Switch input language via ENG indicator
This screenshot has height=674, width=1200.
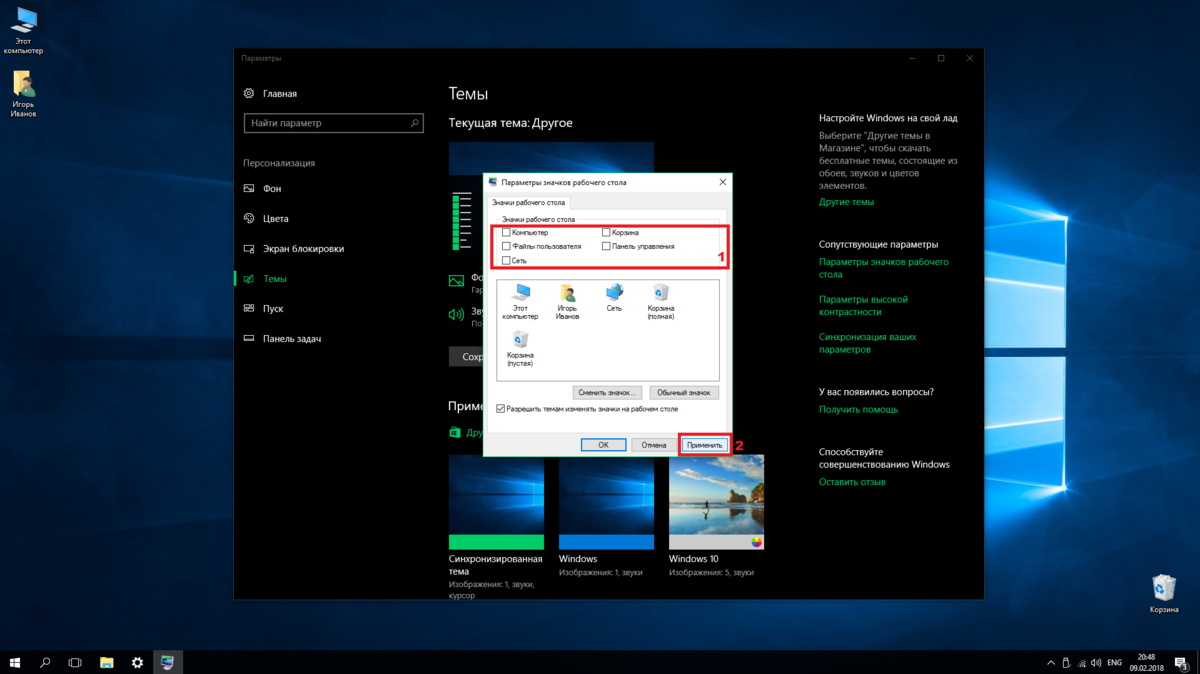pos(1114,662)
